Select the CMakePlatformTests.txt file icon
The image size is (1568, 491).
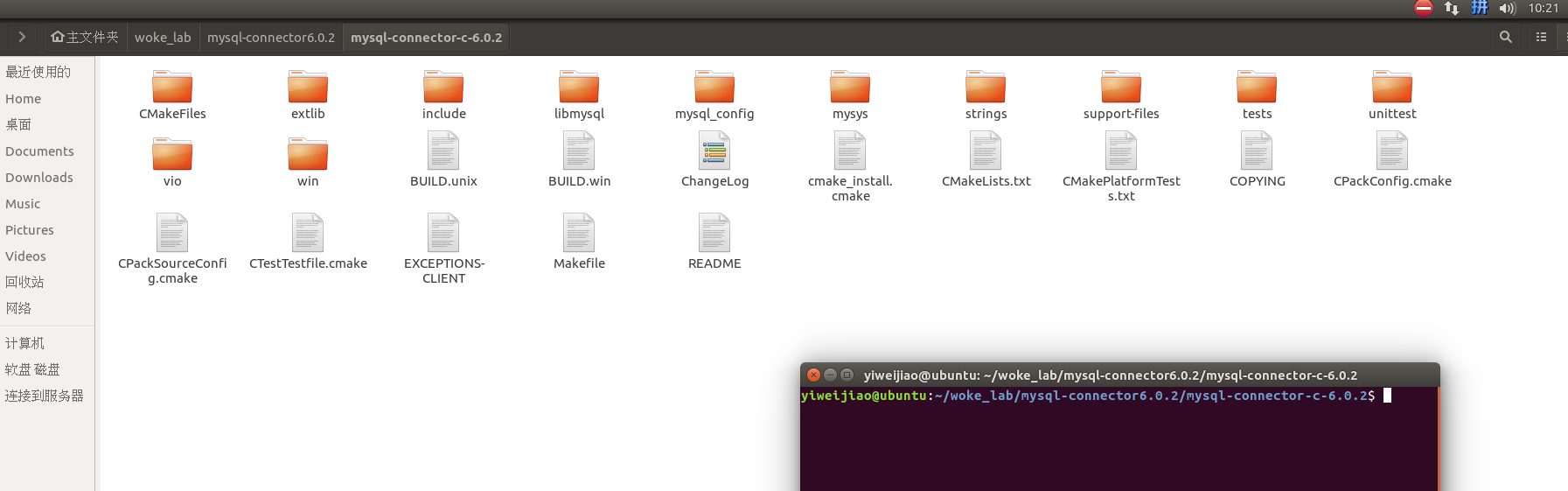click(x=1121, y=151)
